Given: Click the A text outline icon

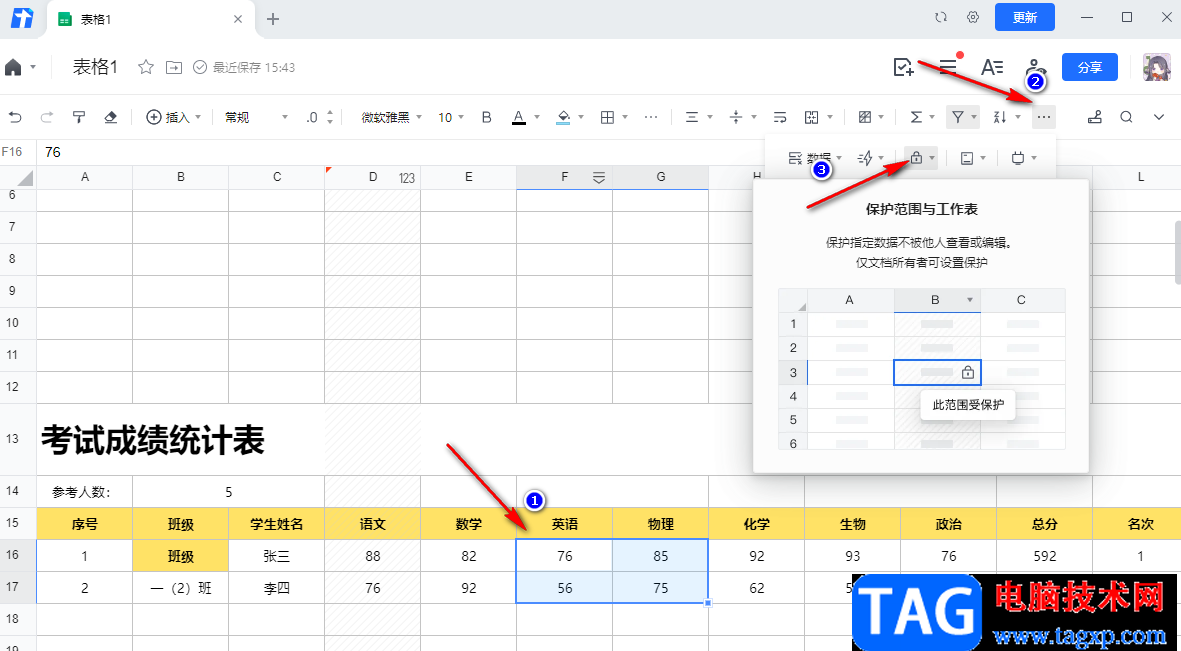Looking at the screenshot, I should 992,67.
